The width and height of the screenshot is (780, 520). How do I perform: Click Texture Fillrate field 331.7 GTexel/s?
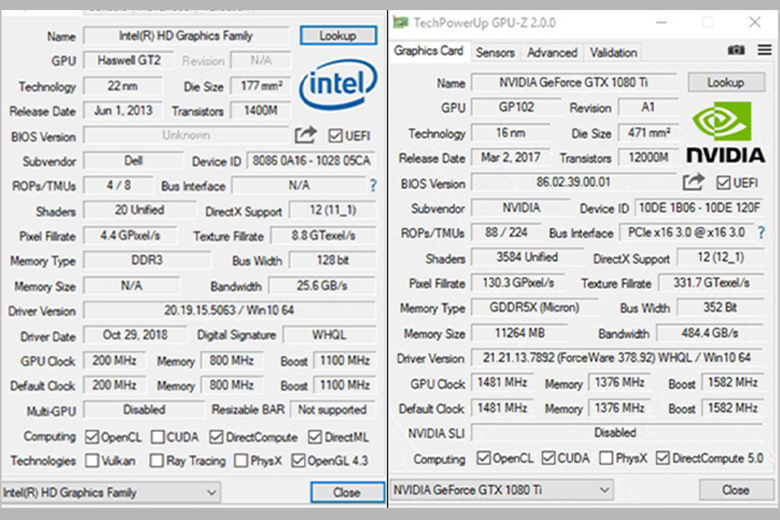[711, 283]
